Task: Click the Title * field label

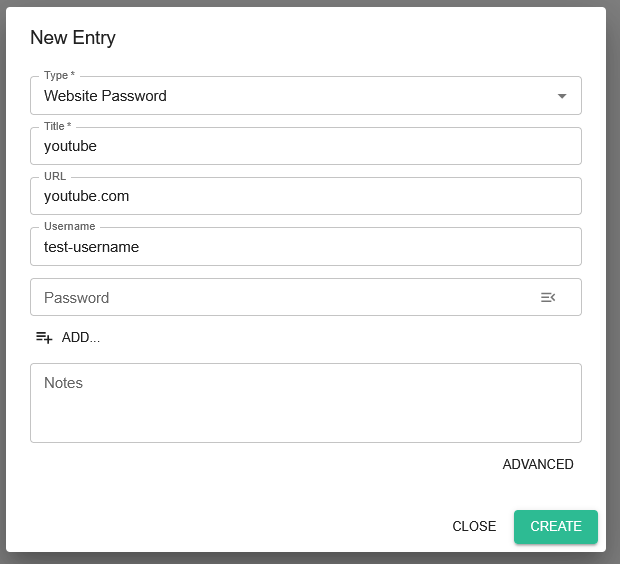Action: 57,126
